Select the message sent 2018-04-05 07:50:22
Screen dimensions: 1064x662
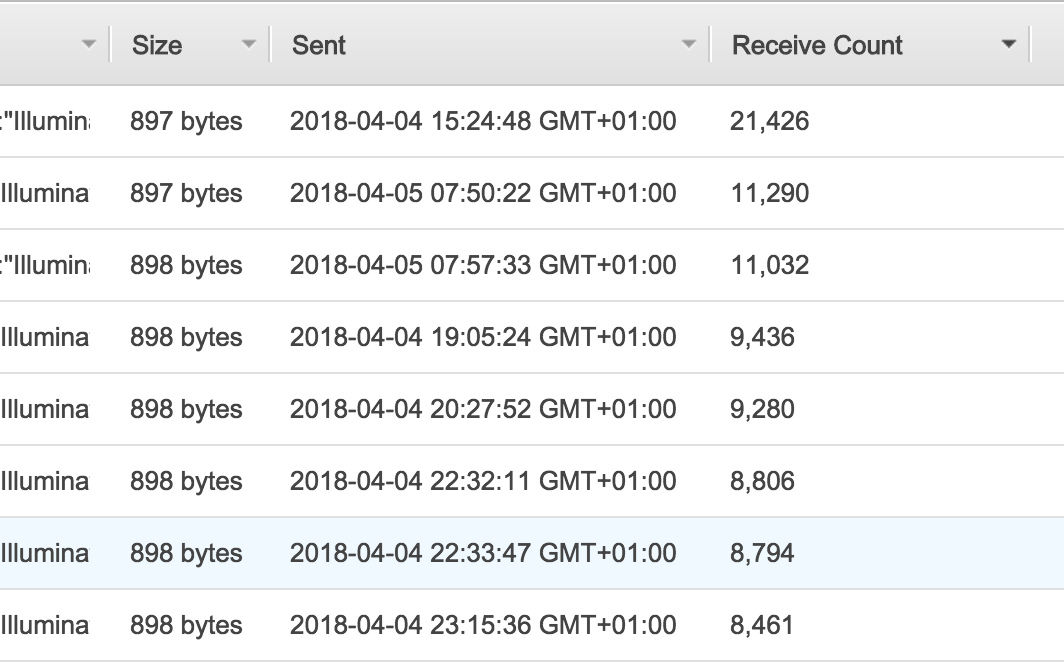482,193
